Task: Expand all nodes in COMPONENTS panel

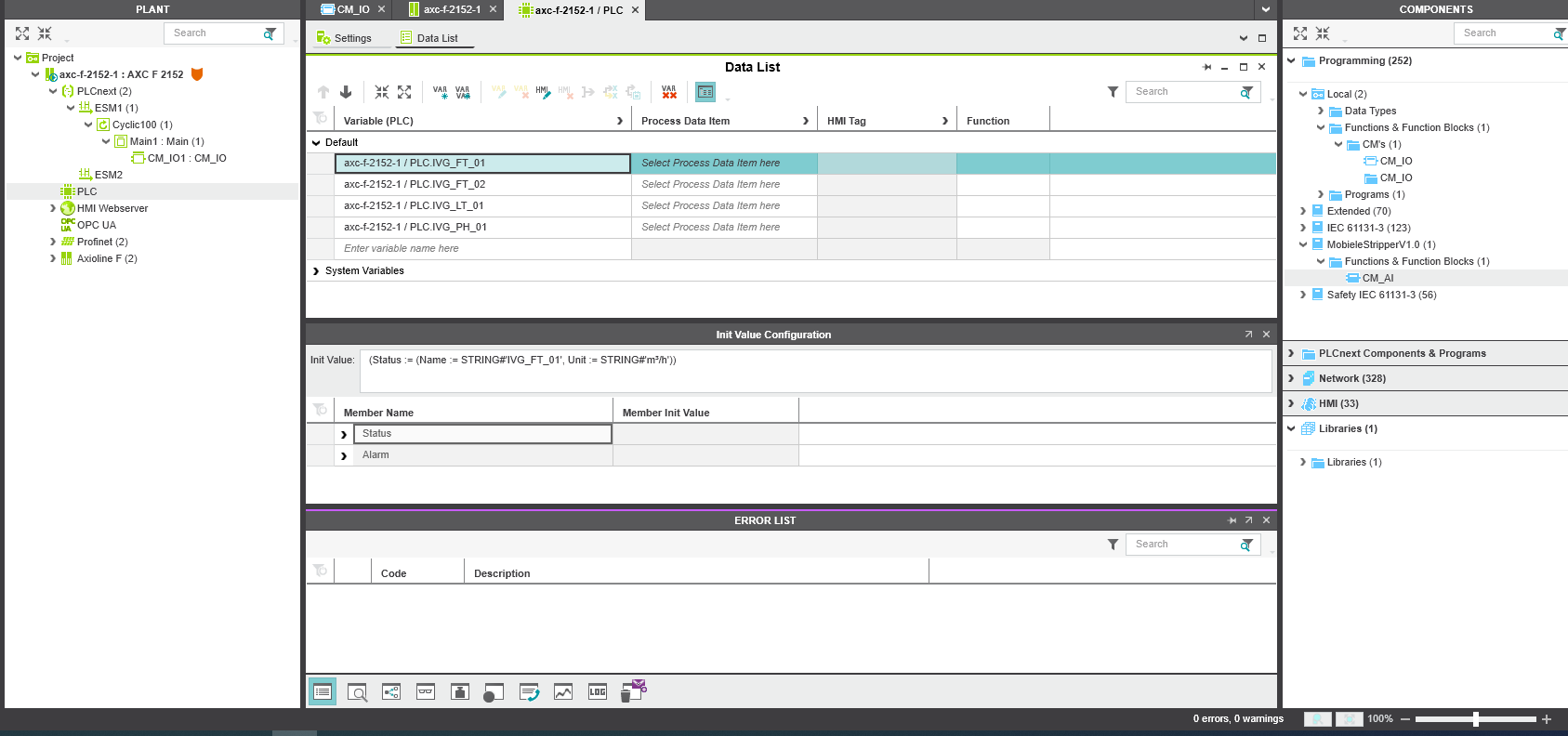Action: pos(1300,33)
